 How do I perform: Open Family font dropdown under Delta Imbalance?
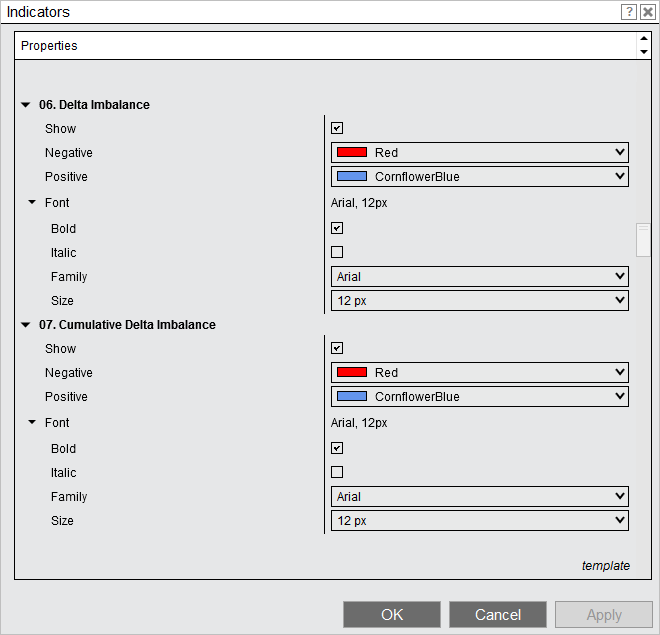(479, 277)
